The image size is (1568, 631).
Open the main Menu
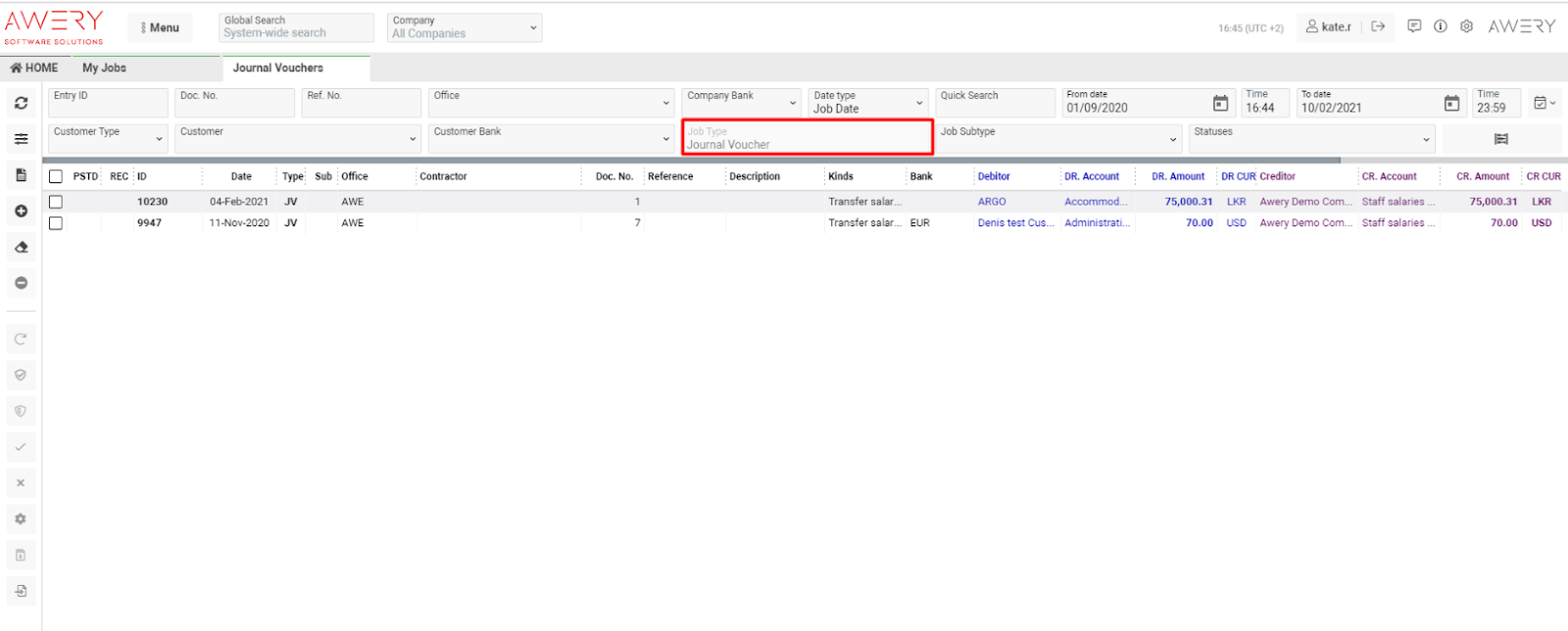tap(160, 27)
